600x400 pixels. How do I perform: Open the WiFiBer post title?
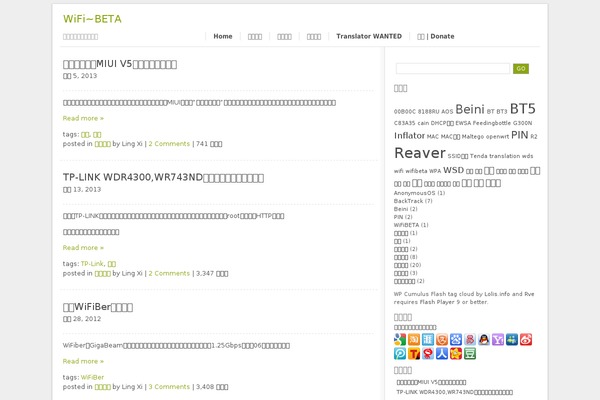pos(98,307)
